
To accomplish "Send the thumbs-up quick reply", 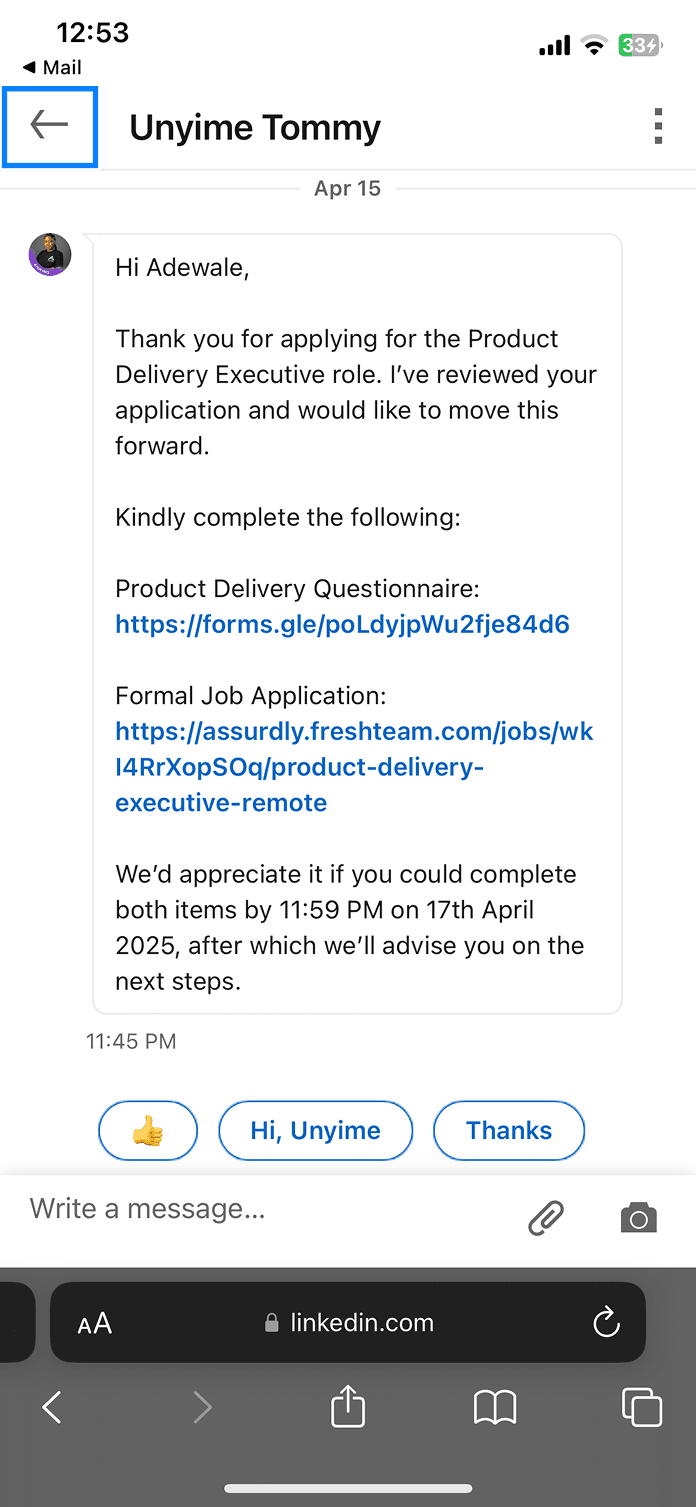I will (148, 1131).
